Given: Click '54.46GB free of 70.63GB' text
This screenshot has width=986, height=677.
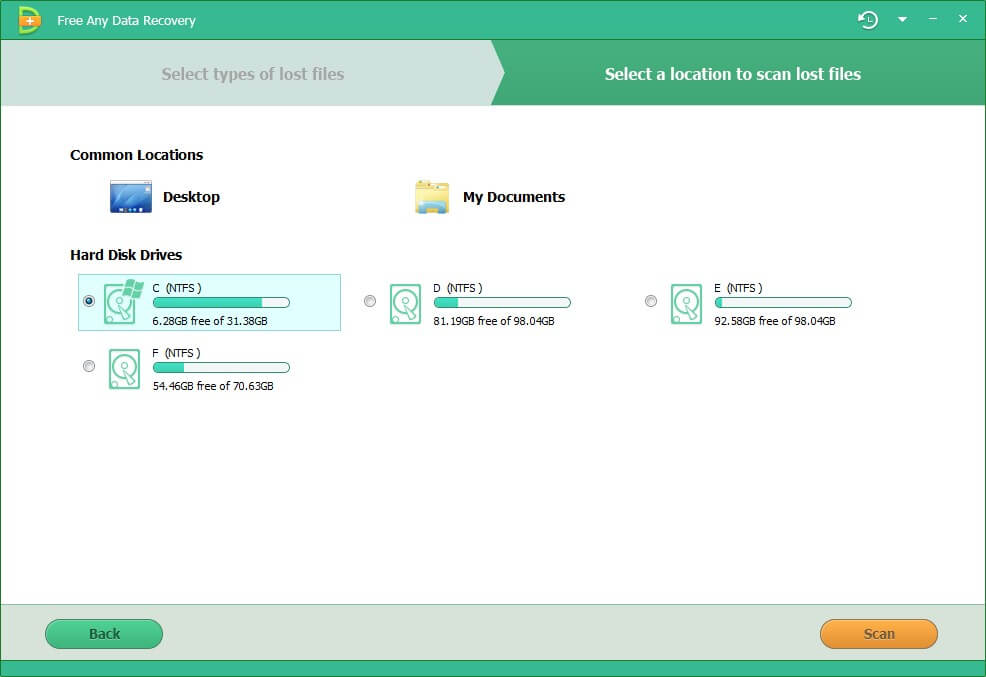Looking at the screenshot, I should pyautogui.click(x=213, y=386).
